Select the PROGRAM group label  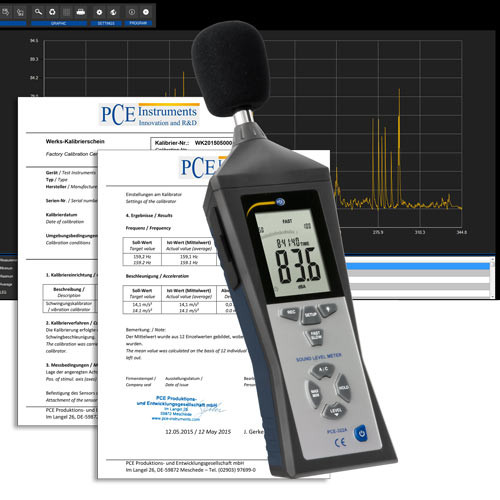(x=138, y=23)
